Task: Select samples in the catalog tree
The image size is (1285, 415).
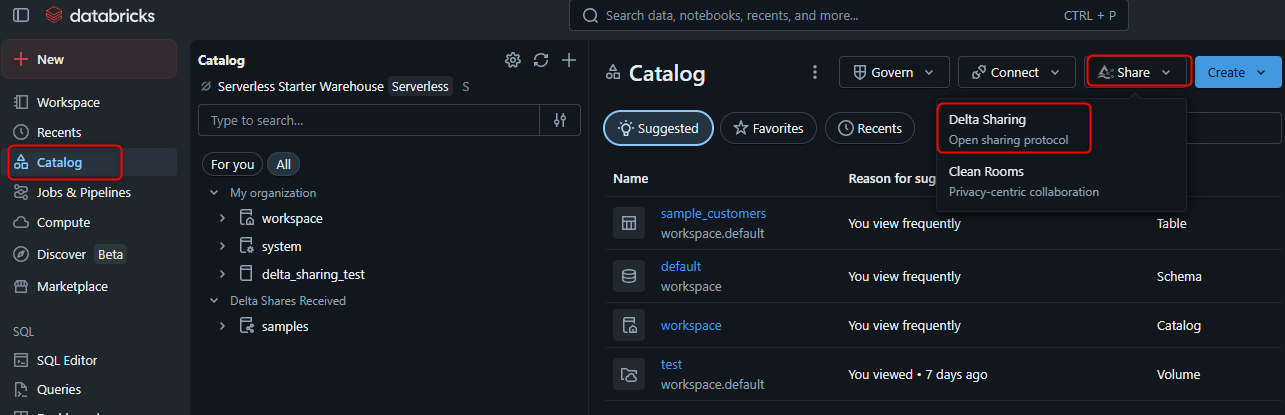Action: [x=285, y=326]
